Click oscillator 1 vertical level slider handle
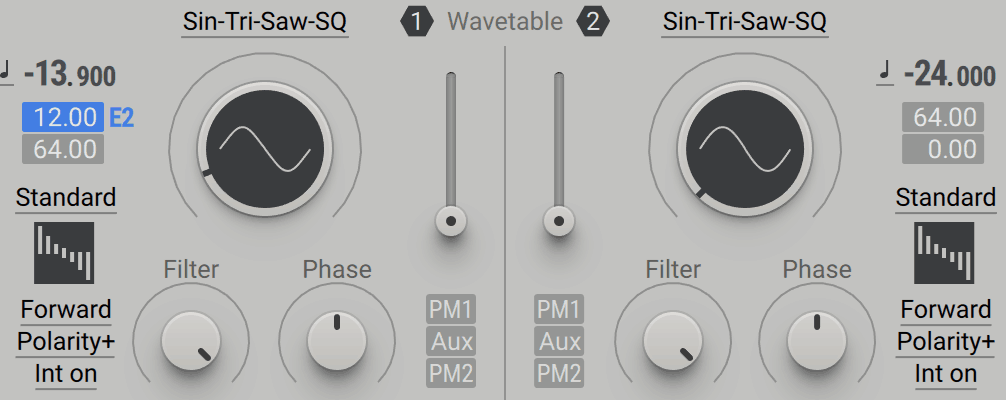Screen dimensions: 1006x400 (451, 221)
